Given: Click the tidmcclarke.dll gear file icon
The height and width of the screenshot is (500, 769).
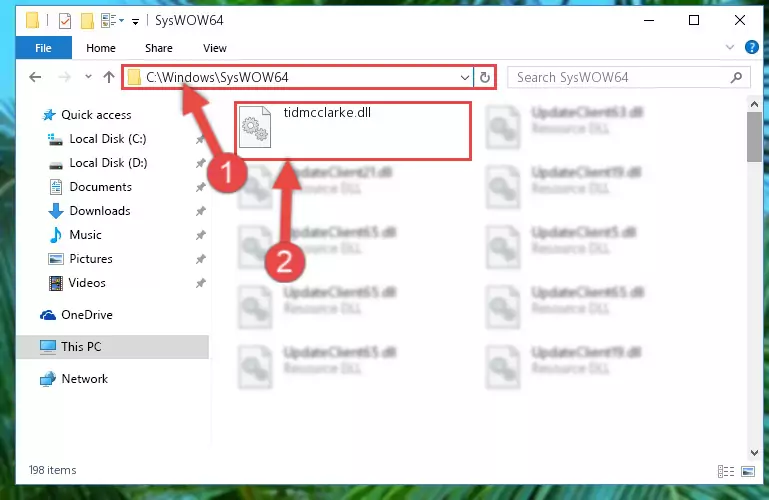Looking at the screenshot, I should point(255,127).
